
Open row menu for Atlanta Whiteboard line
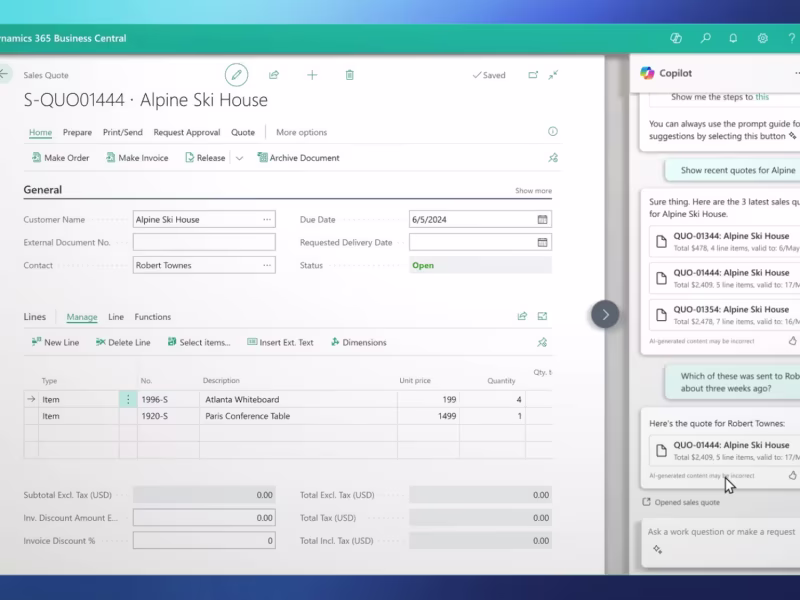(128, 399)
